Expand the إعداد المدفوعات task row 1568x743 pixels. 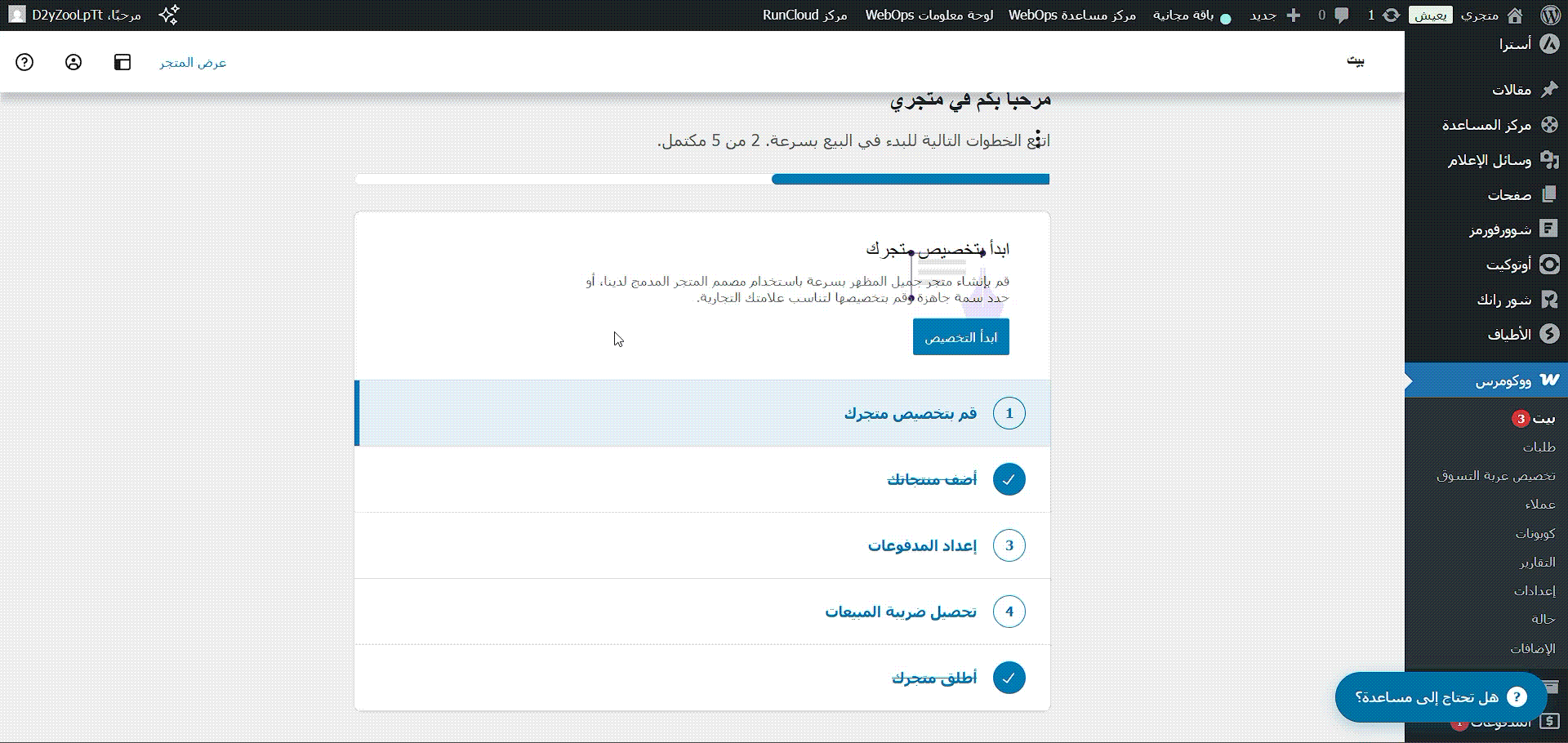[921, 545]
